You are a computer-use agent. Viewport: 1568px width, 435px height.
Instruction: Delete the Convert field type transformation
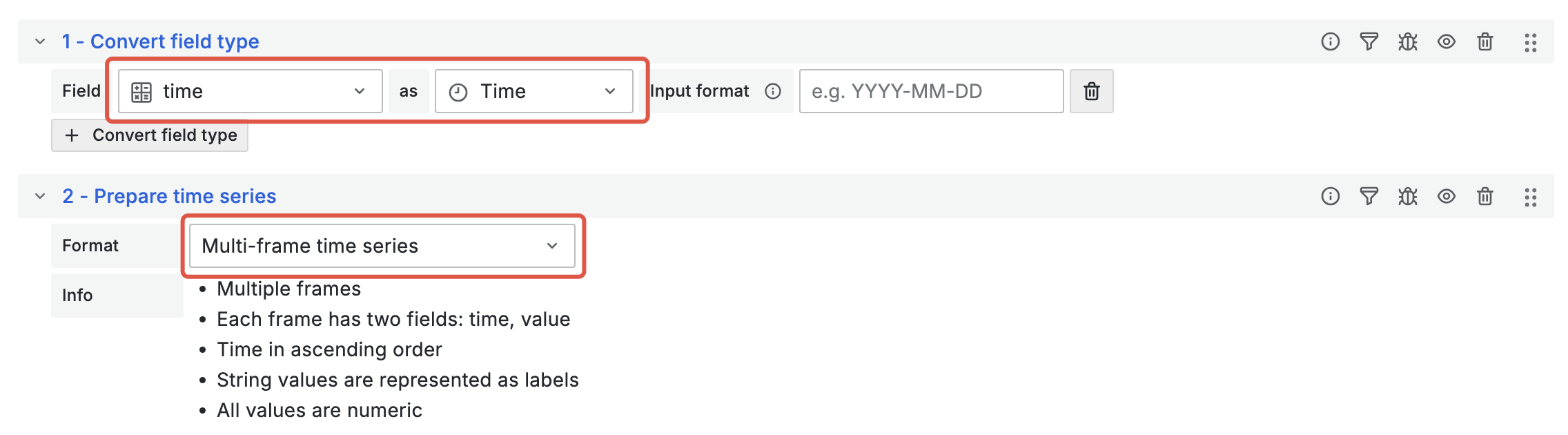(x=1484, y=42)
